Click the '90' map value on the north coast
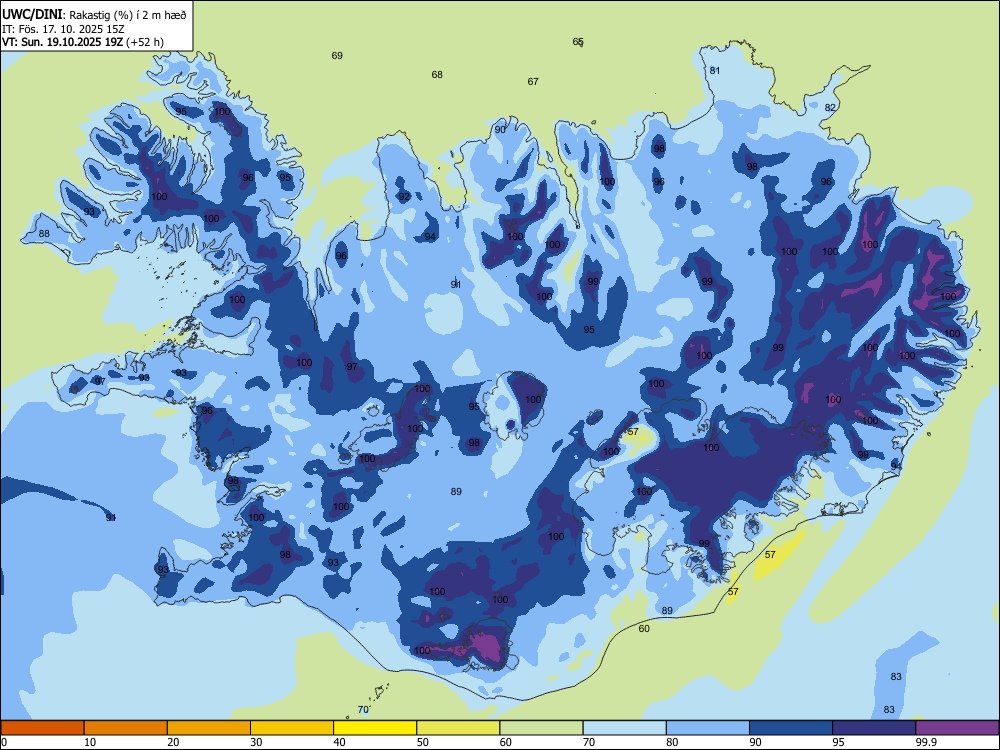Image resolution: width=1000 pixels, height=750 pixels. [x=500, y=129]
